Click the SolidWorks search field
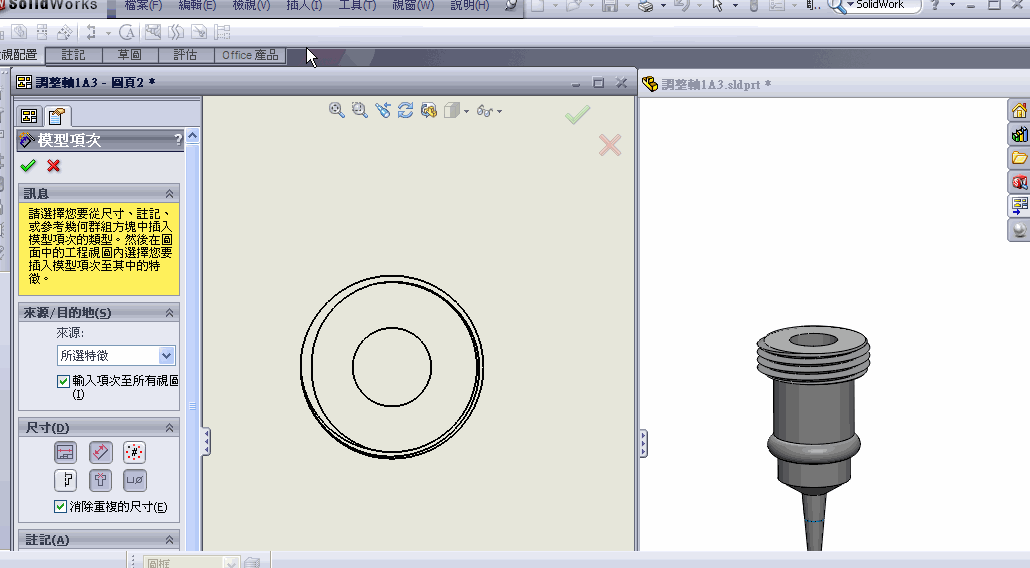 [884, 5]
